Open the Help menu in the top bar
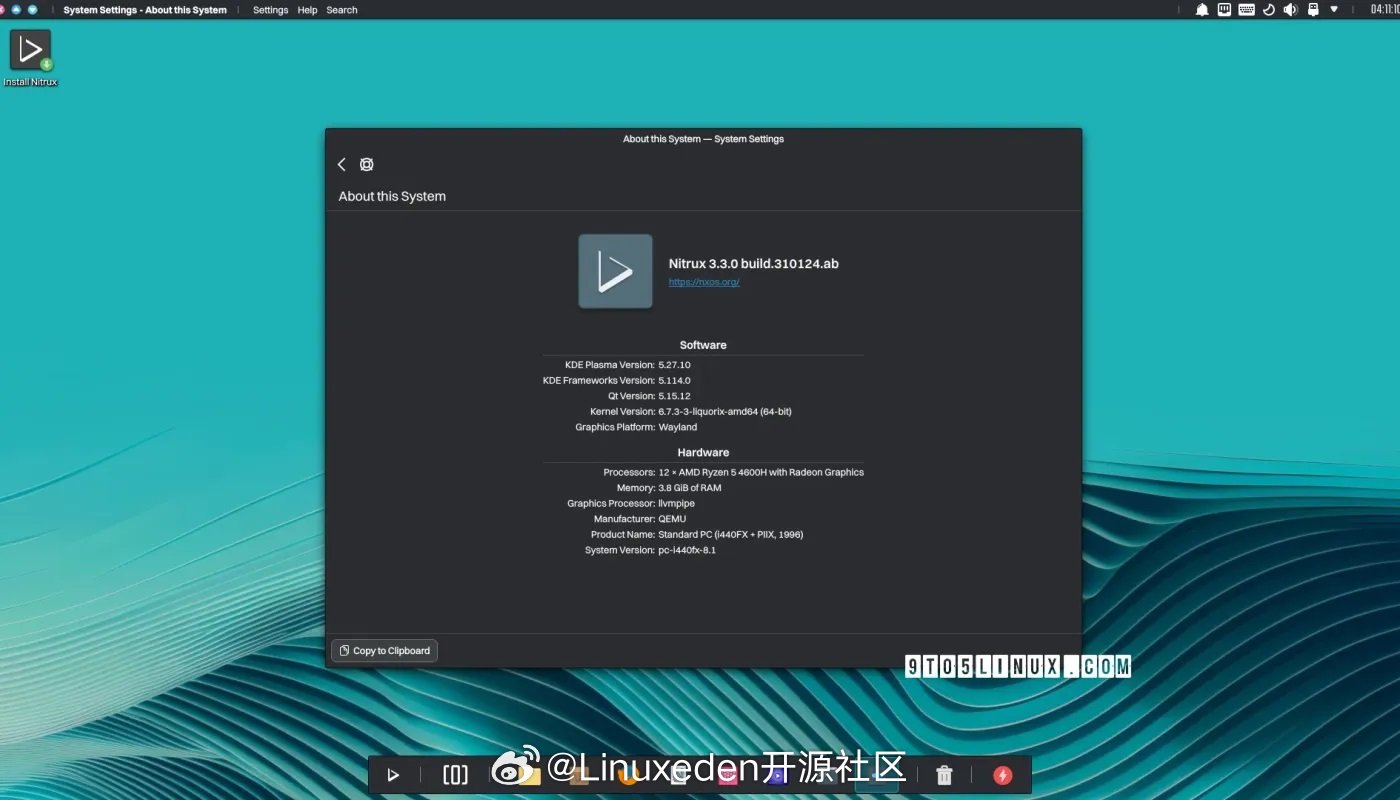Viewport: 1400px width, 800px height. pyautogui.click(x=307, y=10)
